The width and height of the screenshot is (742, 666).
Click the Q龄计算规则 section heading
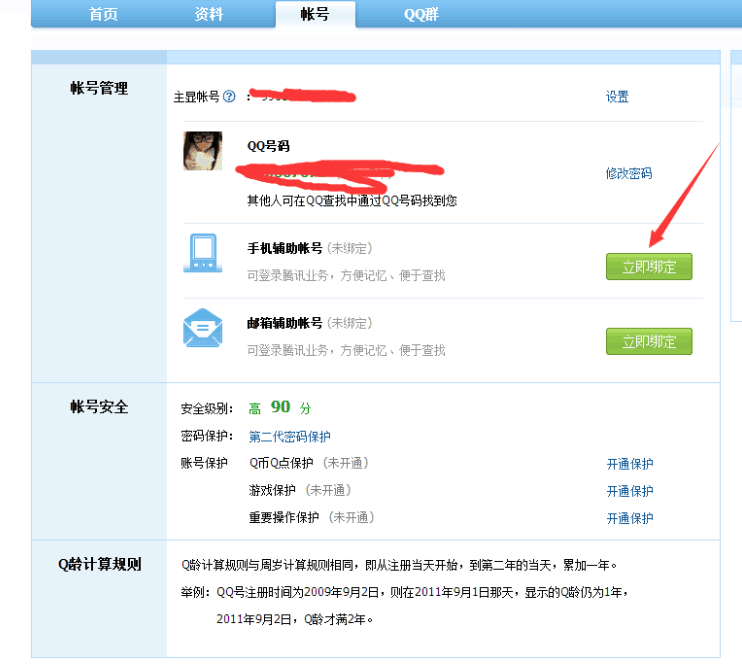tap(99, 564)
